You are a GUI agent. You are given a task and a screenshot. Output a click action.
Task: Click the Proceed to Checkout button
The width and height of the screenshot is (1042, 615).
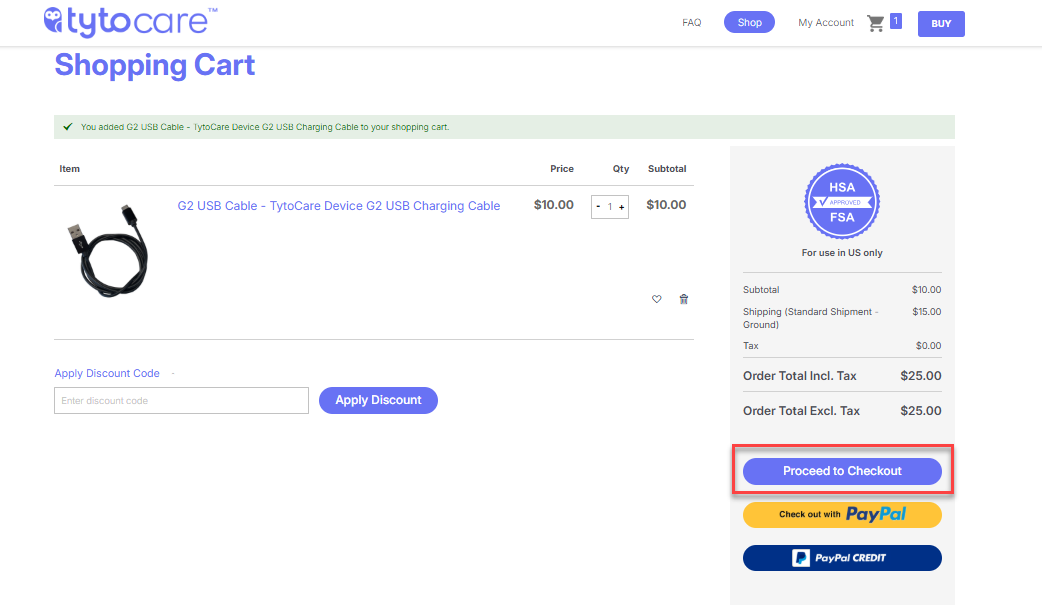pos(842,471)
